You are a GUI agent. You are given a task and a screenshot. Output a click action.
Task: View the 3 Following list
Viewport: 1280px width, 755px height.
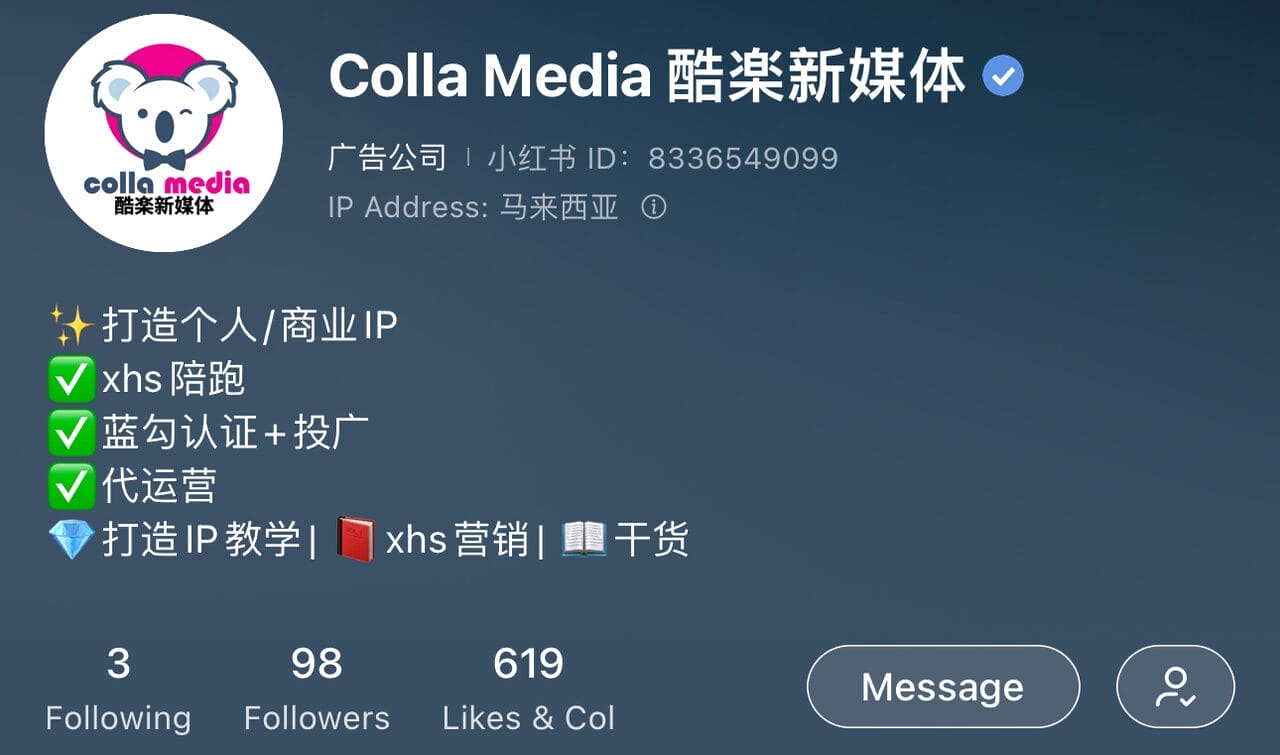tap(118, 689)
